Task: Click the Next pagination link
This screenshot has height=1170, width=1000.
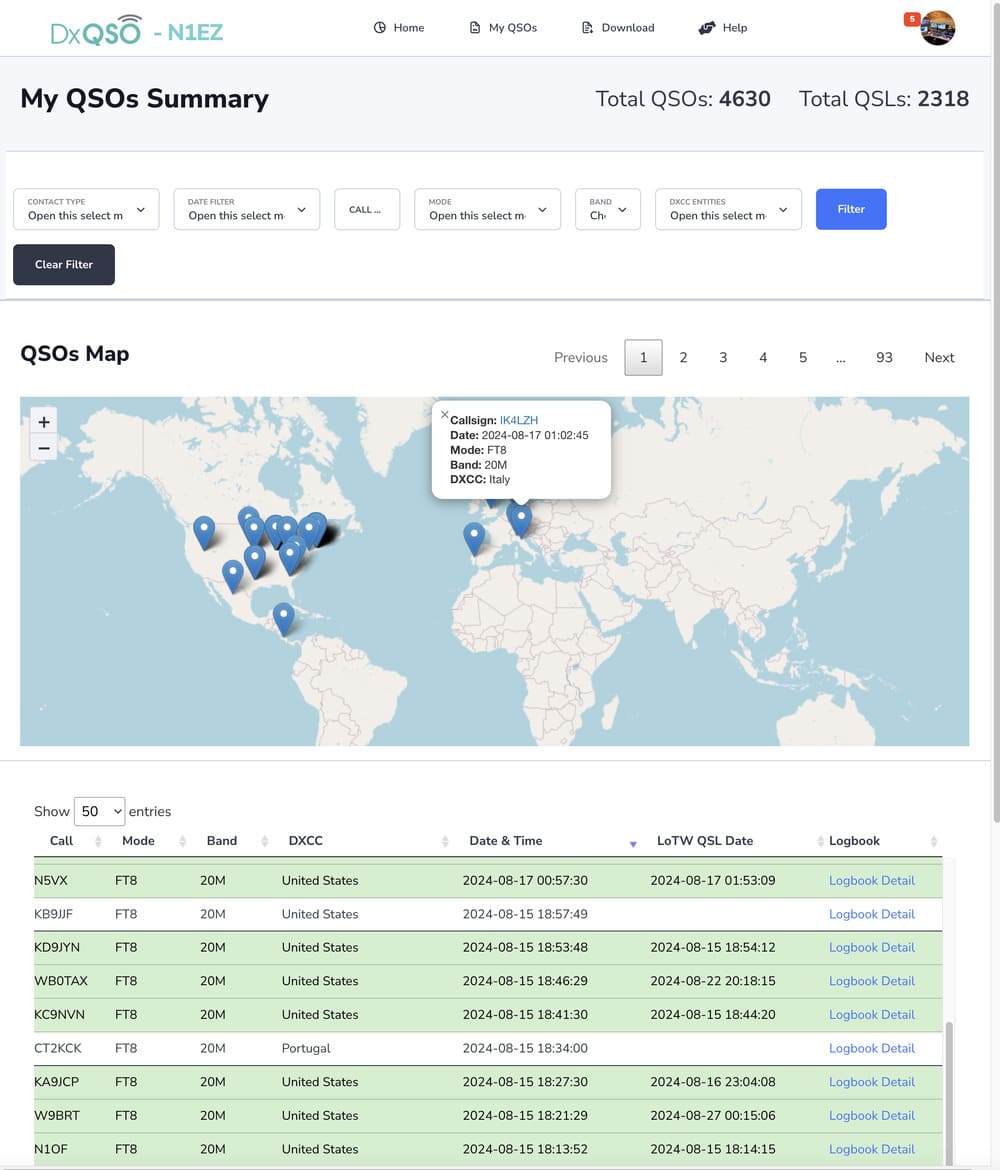Action: [x=939, y=357]
